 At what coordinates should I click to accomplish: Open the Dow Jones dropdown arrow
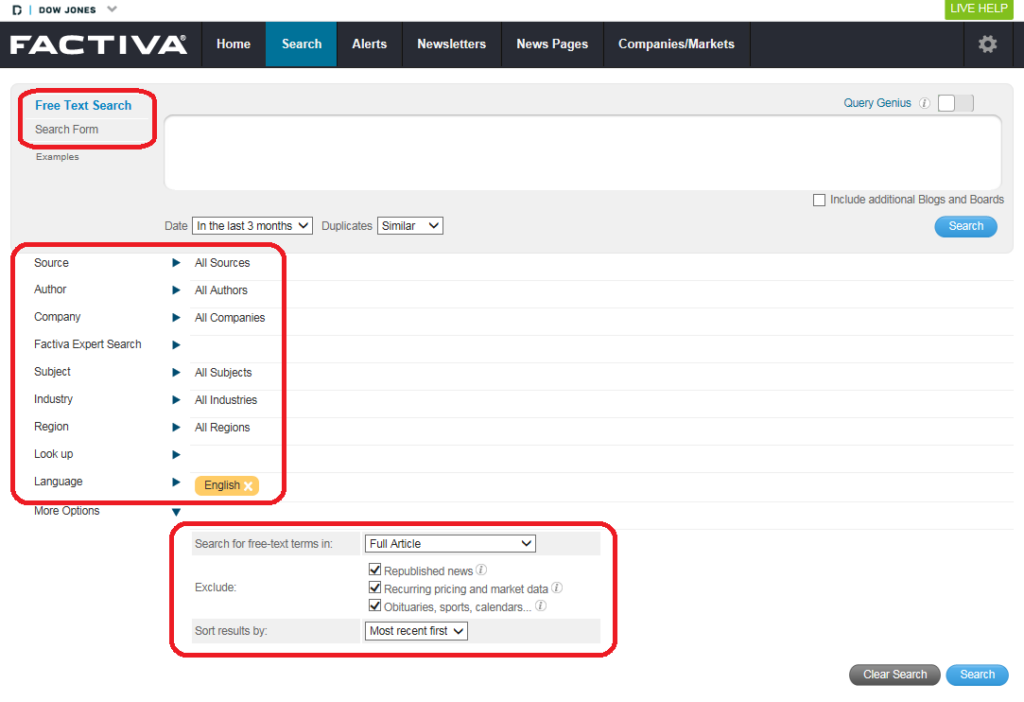(x=111, y=9)
